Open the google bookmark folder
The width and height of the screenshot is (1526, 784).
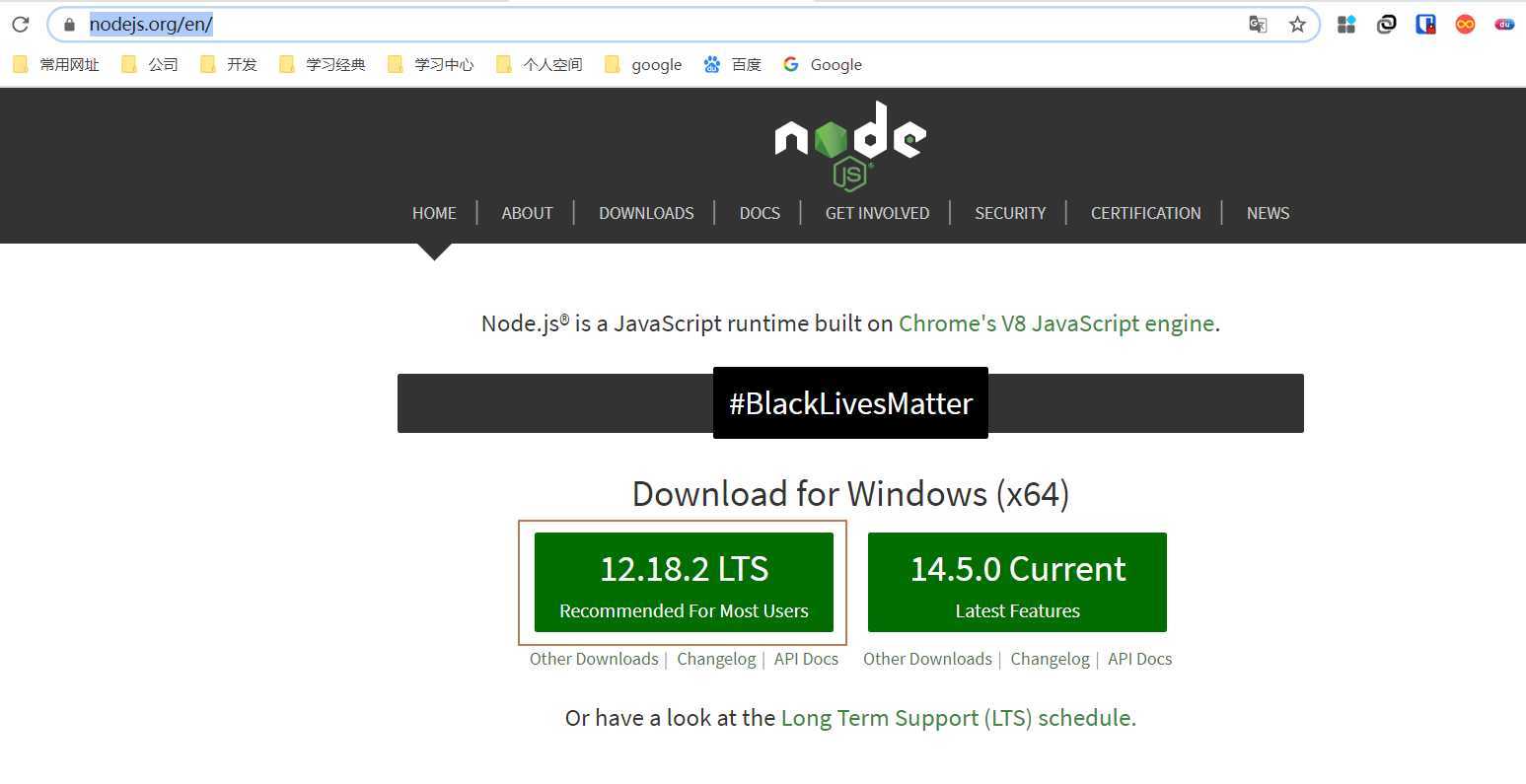pyautogui.click(x=643, y=64)
